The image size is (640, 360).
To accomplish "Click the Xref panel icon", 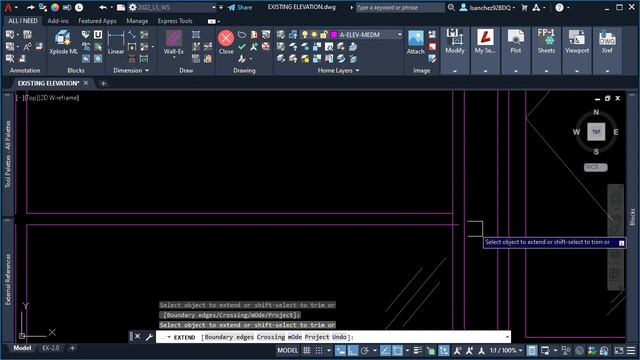I will [607, 42].
